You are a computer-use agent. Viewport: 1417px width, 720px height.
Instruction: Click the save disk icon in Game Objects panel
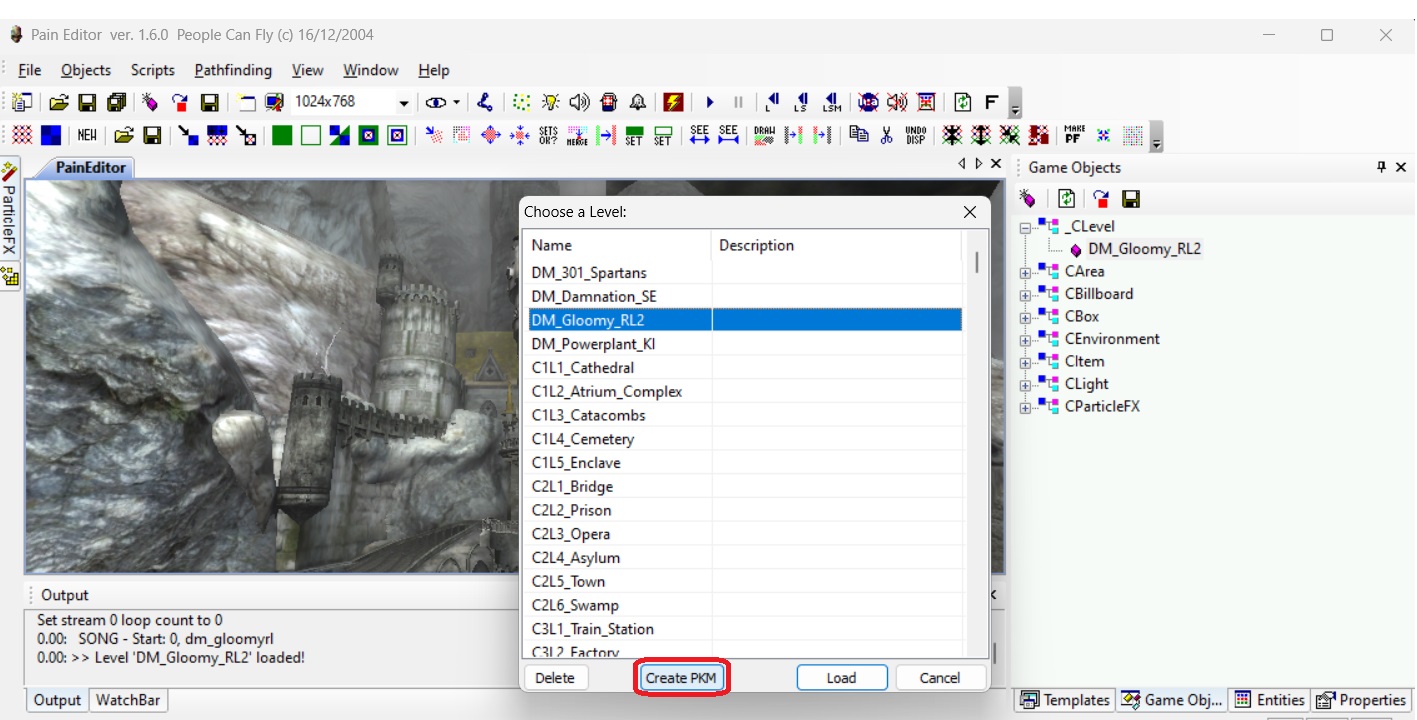[x=1131, y=198]
